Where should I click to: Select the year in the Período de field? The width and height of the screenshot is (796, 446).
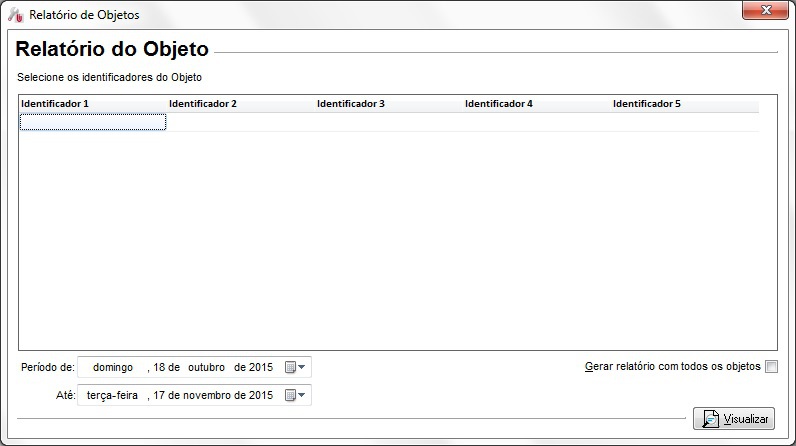pos(261,367)
